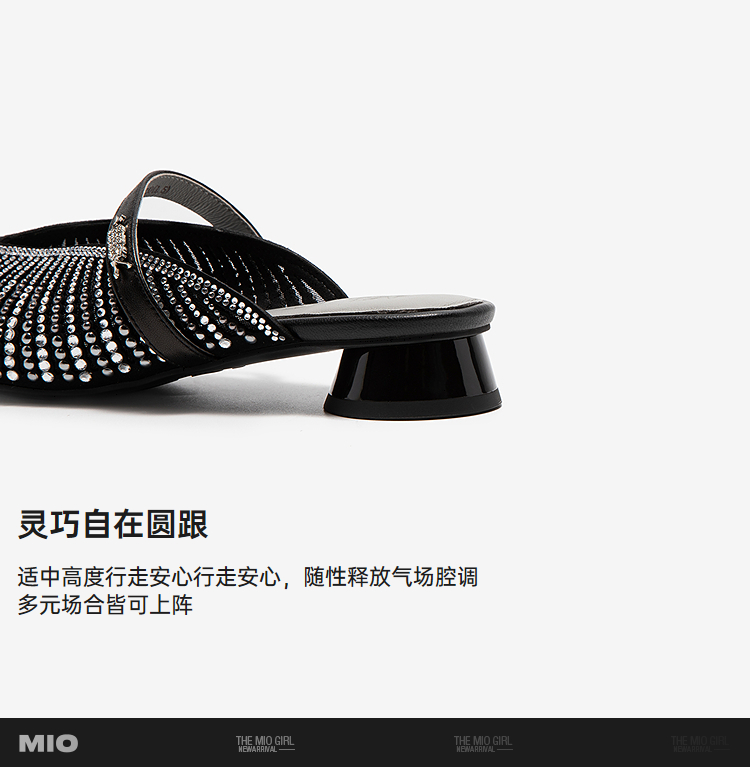
Task: Click the faded THE MIO GIRL label
Action: click(699, 741)
